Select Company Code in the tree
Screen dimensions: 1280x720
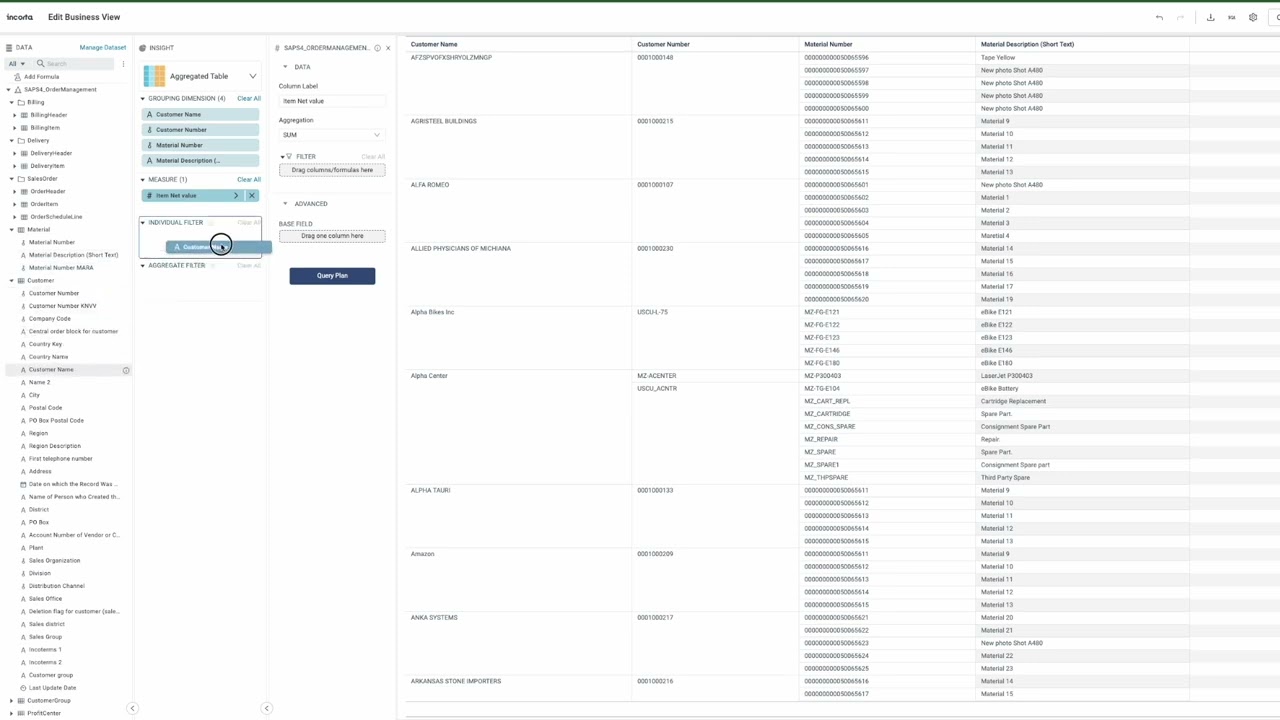[50, 319]
